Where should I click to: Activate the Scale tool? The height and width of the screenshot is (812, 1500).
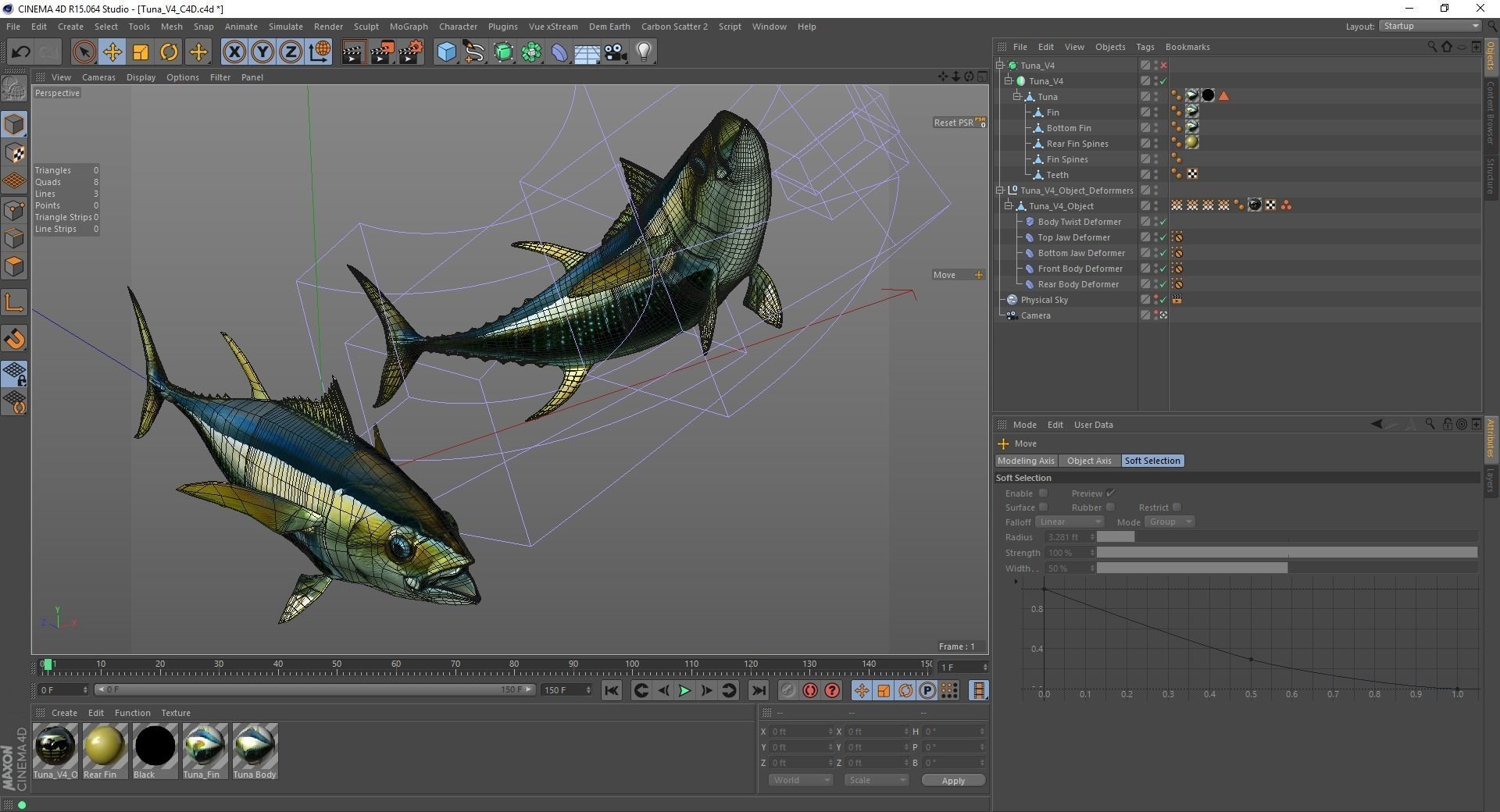[141, 52]
